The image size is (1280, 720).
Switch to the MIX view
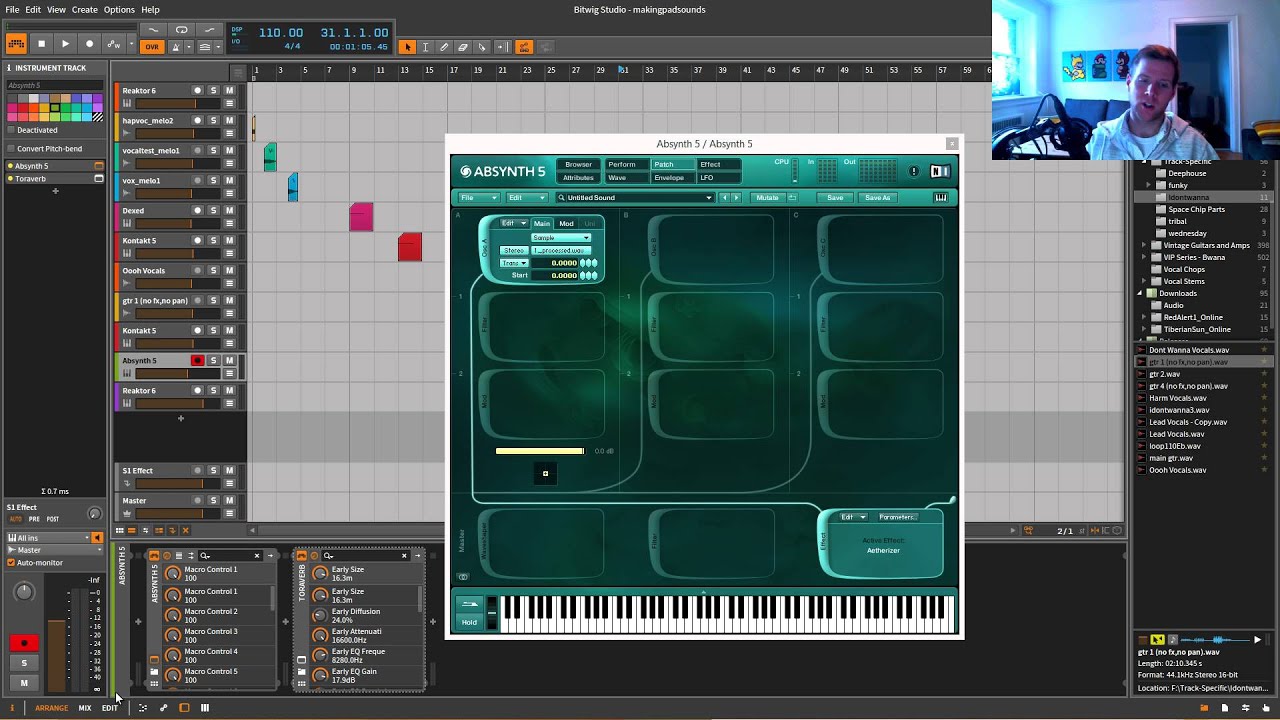tap(85, 708)
